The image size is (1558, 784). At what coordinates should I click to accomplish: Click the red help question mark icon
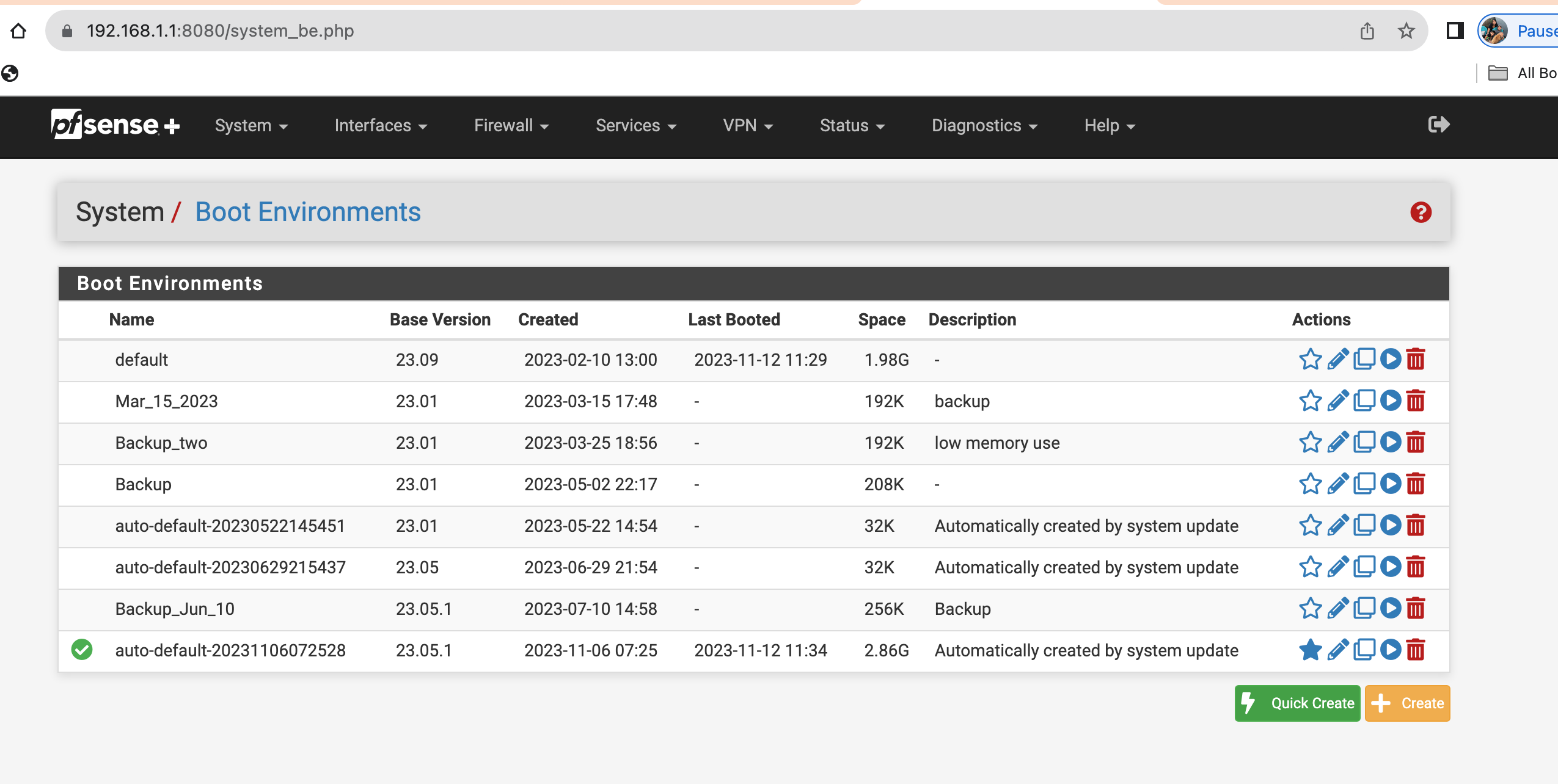1421,212
